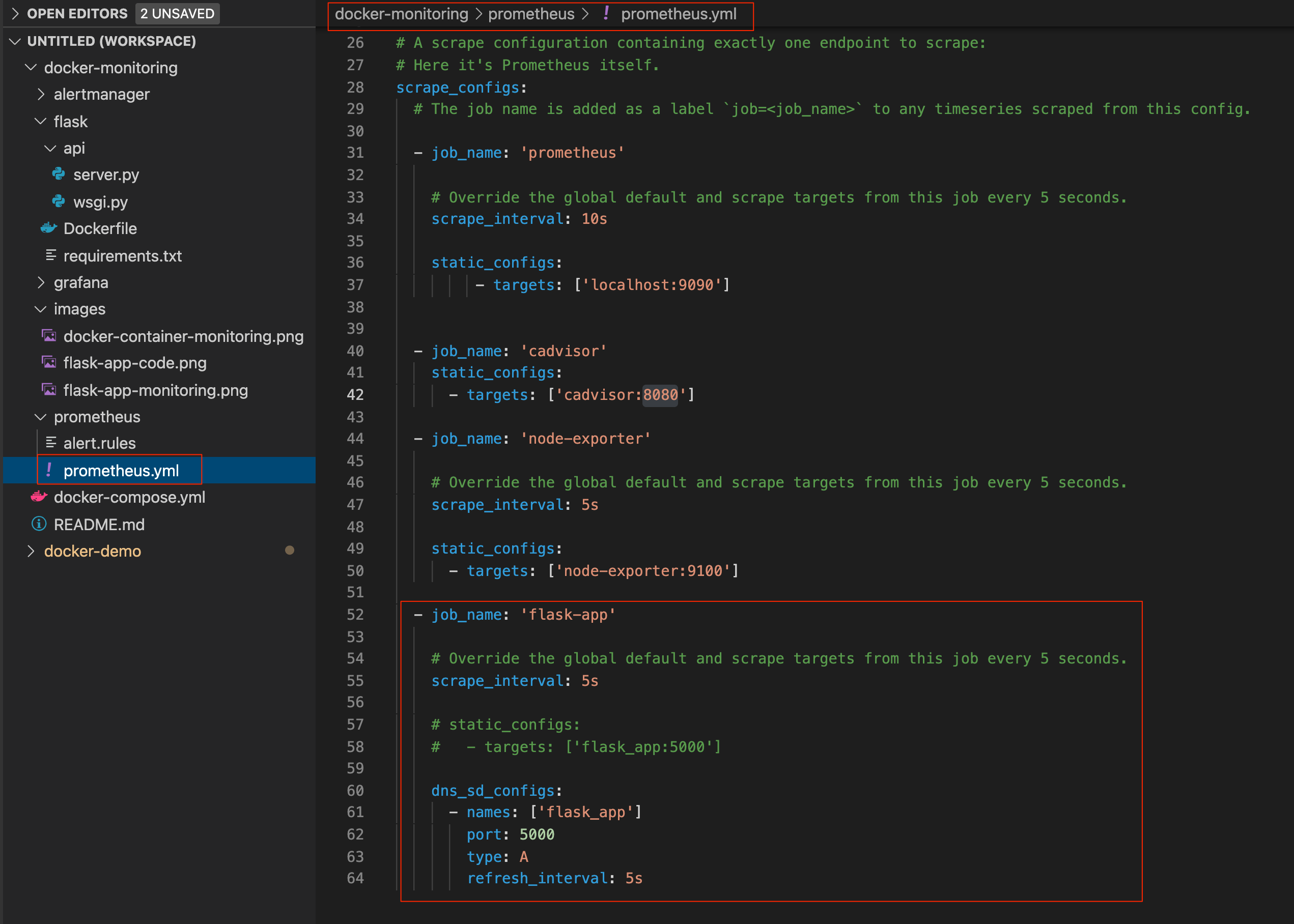Open flask-app-monitoring.png file
The width and height of the screenshot is (1294, 924).
coord(155,390)
